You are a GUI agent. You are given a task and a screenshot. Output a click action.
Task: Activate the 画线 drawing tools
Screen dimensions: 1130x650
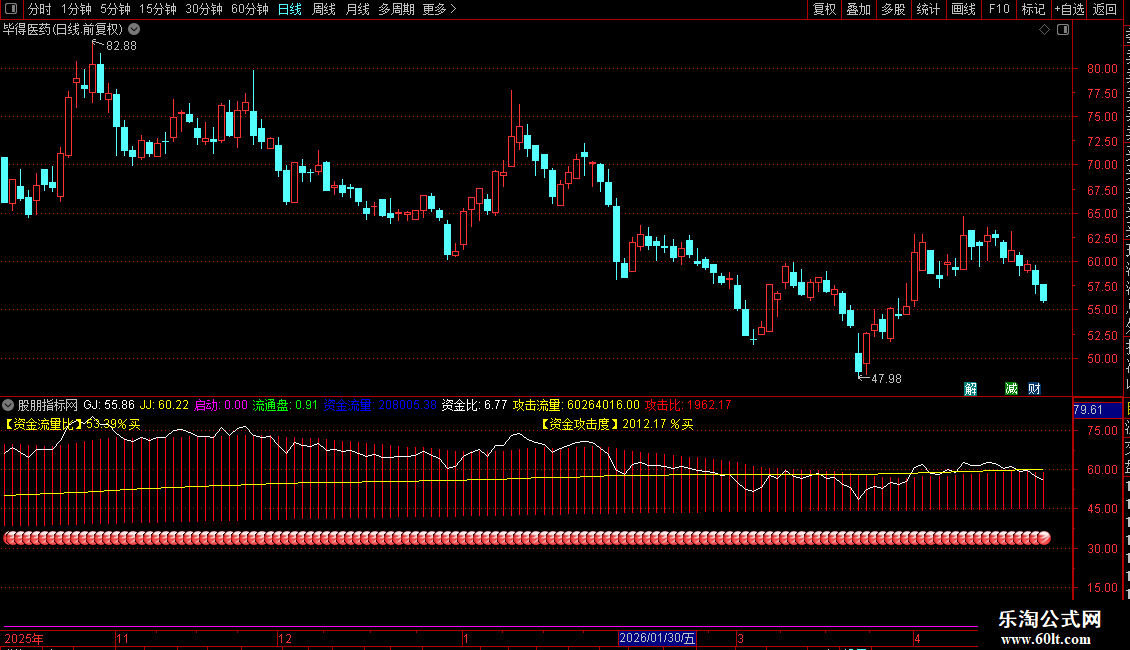tap(963, 9)
